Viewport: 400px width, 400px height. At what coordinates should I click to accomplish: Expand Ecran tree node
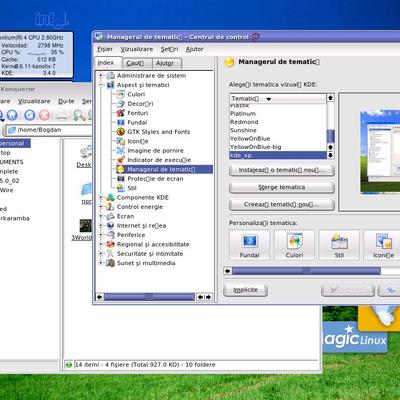[101, 216]
